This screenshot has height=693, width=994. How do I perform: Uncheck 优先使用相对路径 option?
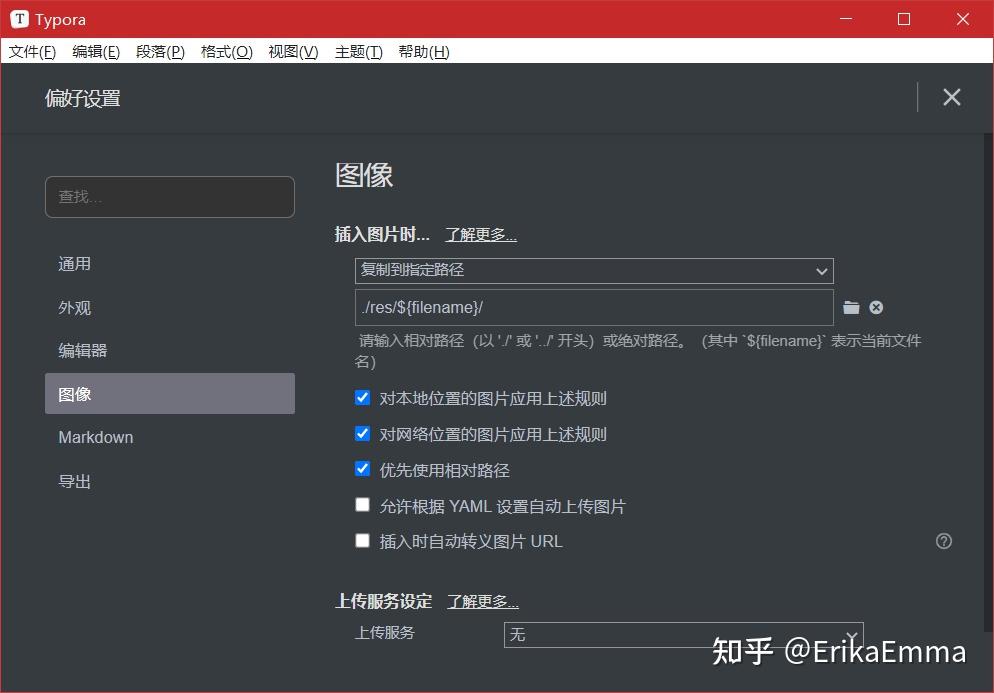(x=362, y=469)
